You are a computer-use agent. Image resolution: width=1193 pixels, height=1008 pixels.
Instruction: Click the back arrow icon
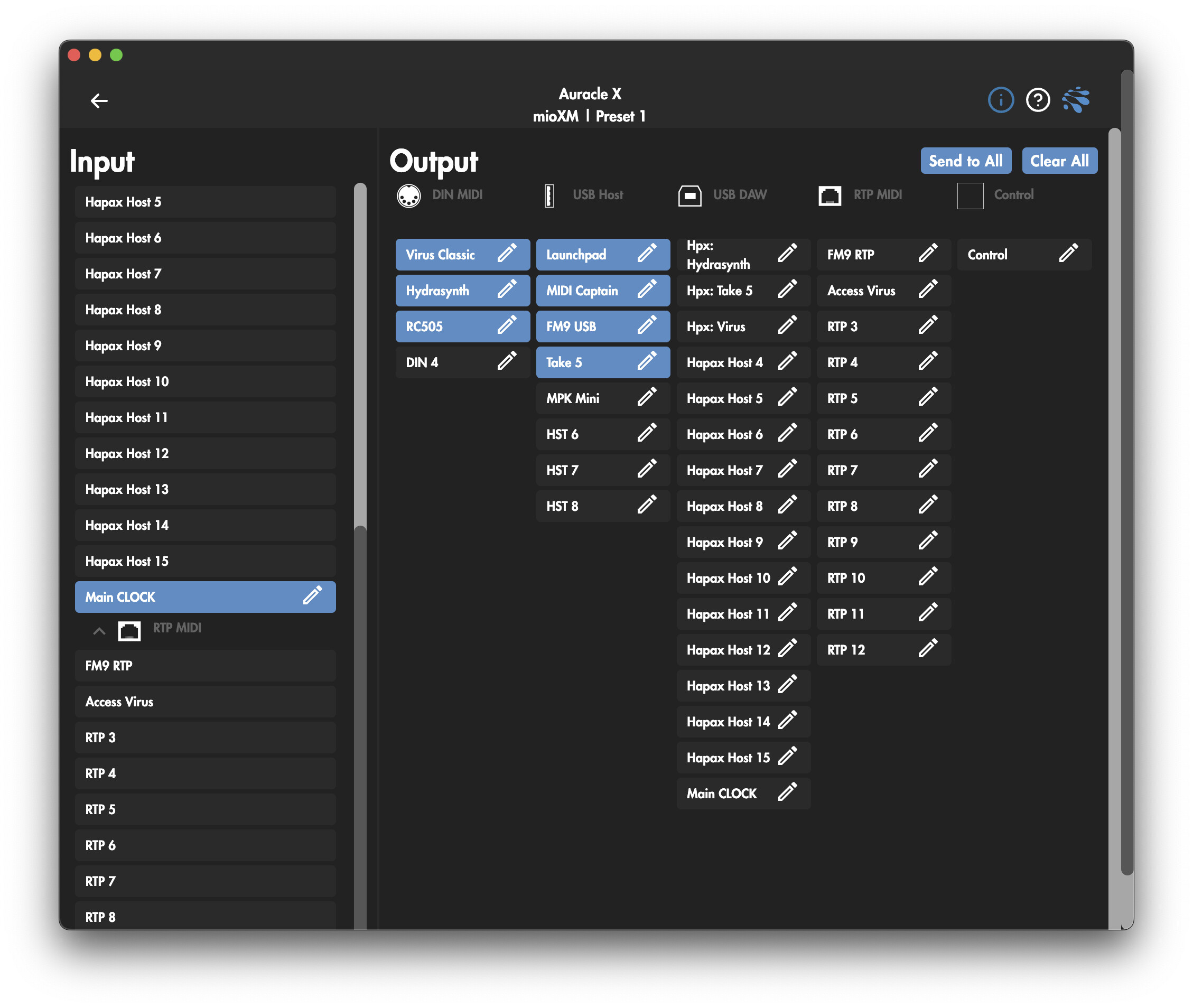pyautogui.click(x=99, y=101)
